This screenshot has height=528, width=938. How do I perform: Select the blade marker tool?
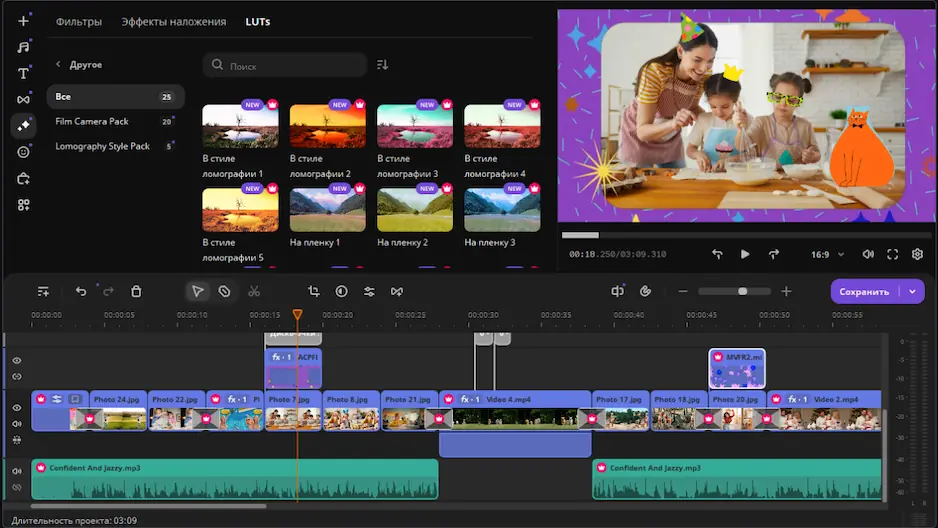(x=224, y=291)
